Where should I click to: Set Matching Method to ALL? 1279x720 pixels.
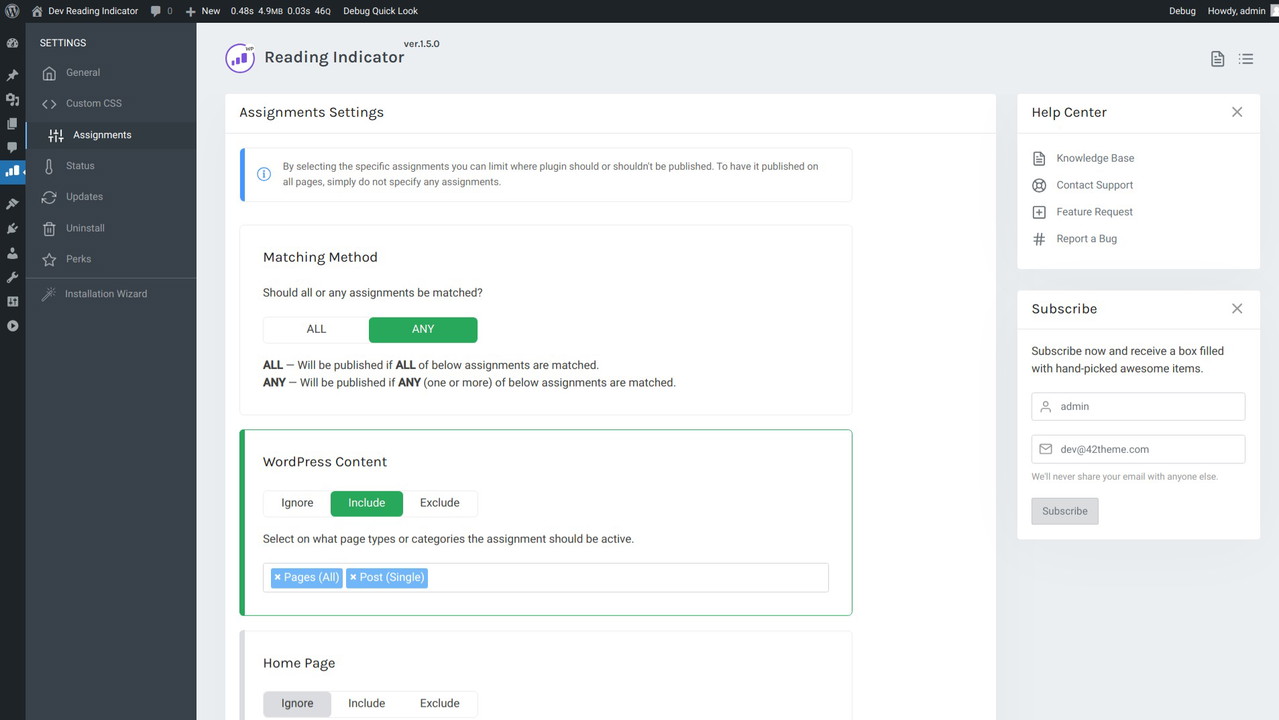pos(316,329)
